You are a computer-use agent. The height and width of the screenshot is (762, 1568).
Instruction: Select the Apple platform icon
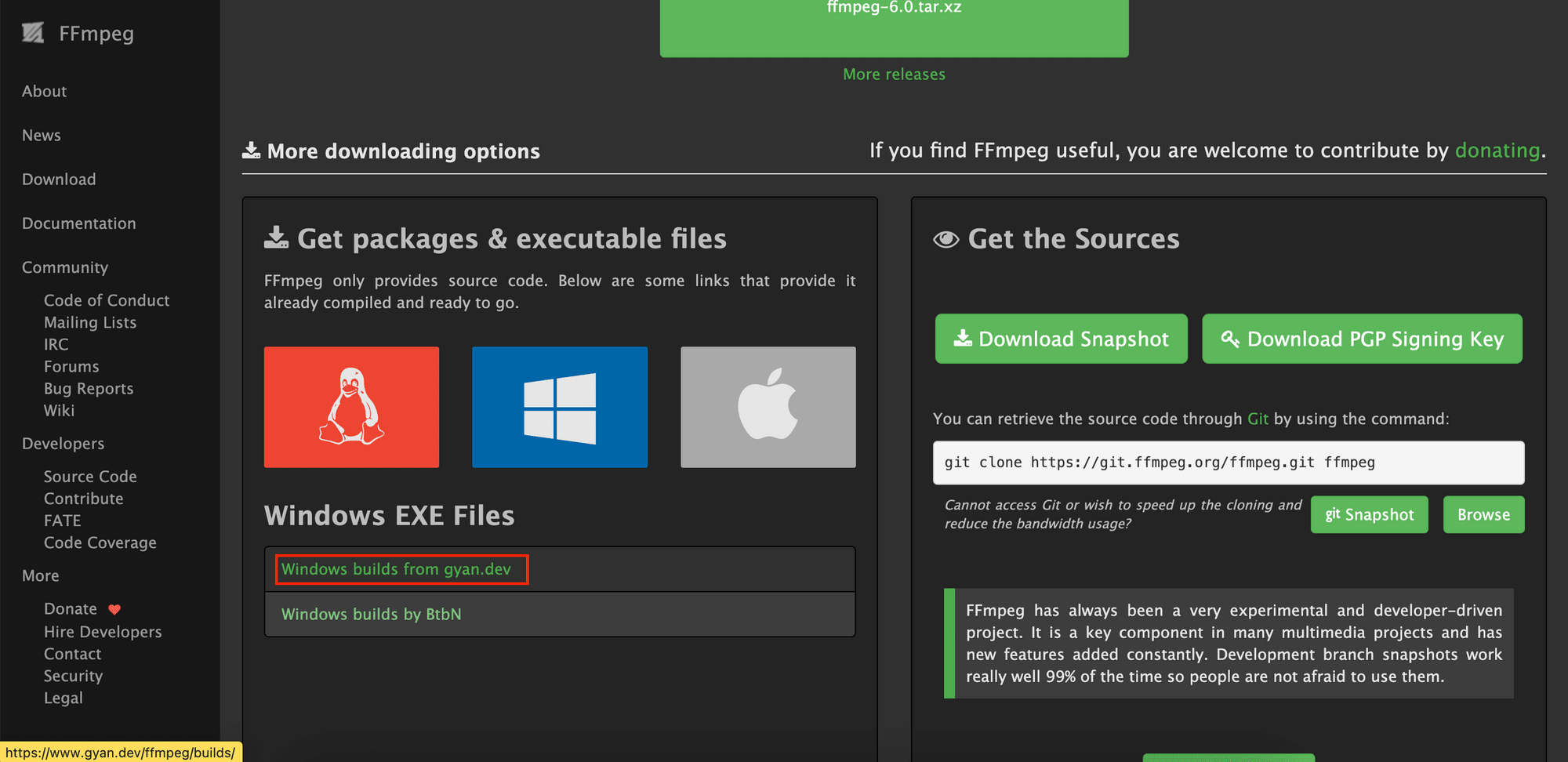[x=768, y=407]
